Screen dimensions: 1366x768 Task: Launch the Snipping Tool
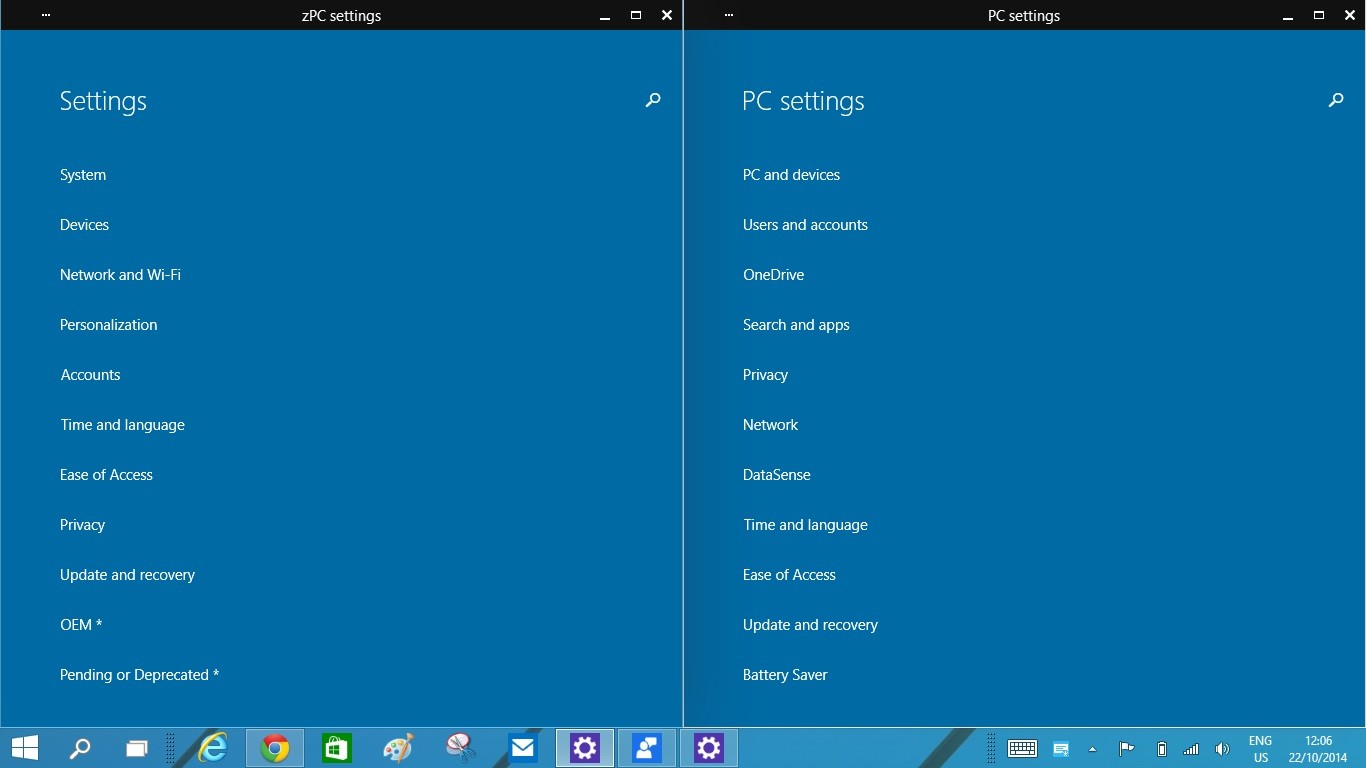(460, 747)
